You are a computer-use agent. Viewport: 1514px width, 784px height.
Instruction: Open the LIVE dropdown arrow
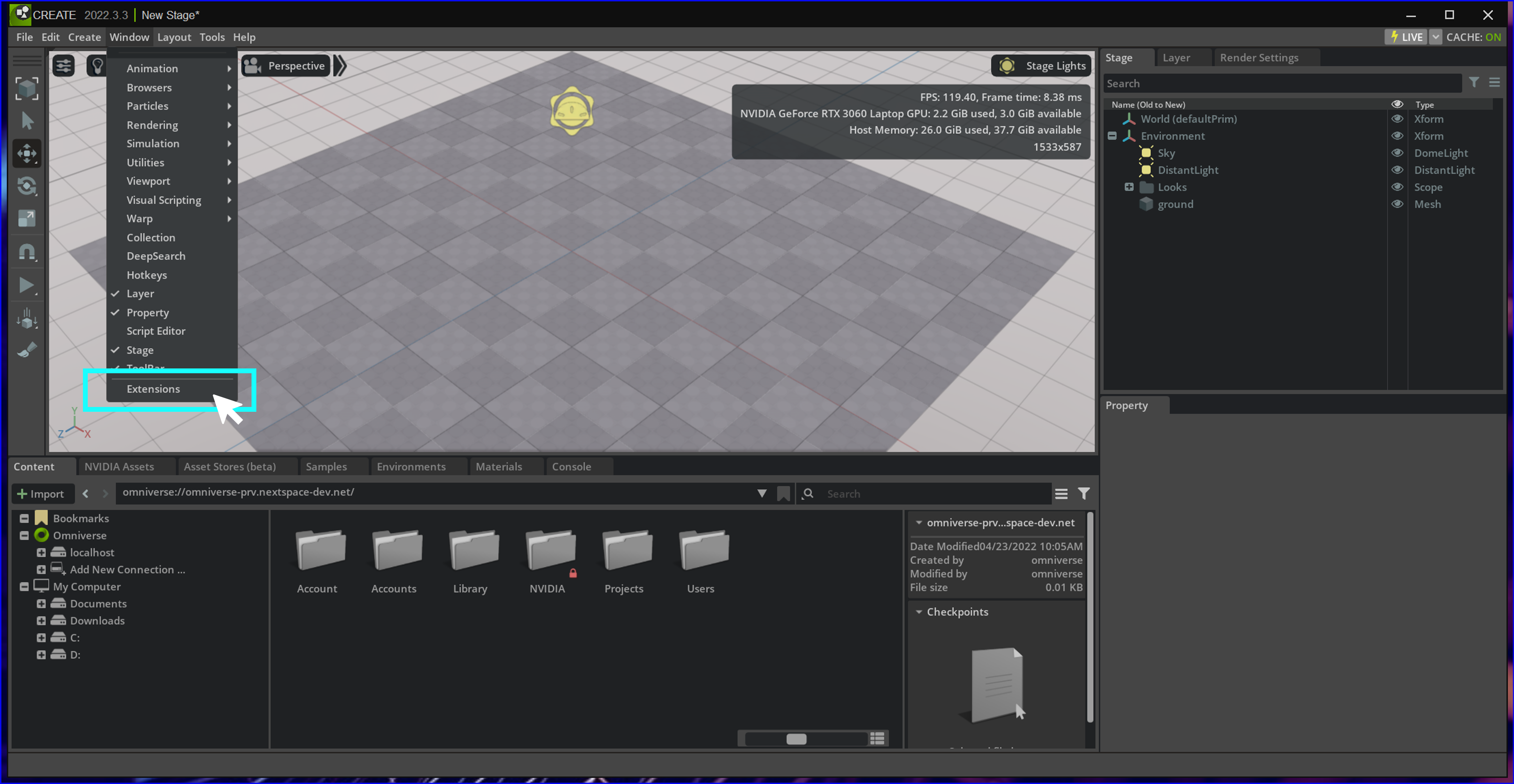pos(1435,37)
